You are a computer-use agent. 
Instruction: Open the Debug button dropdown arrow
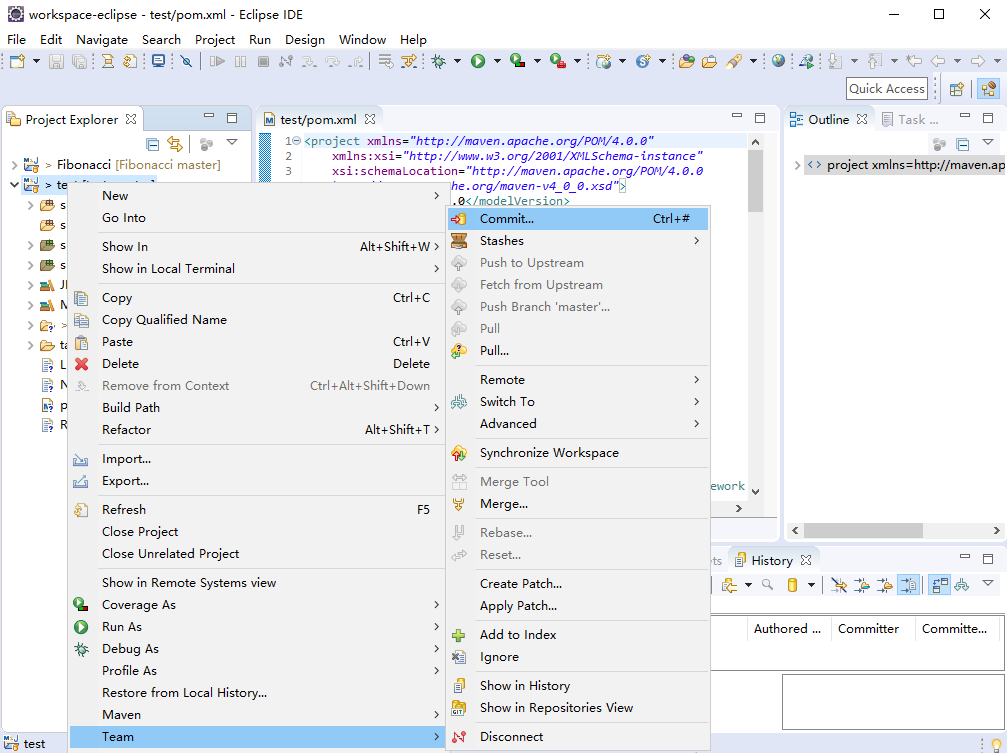[x=457, y=61]
